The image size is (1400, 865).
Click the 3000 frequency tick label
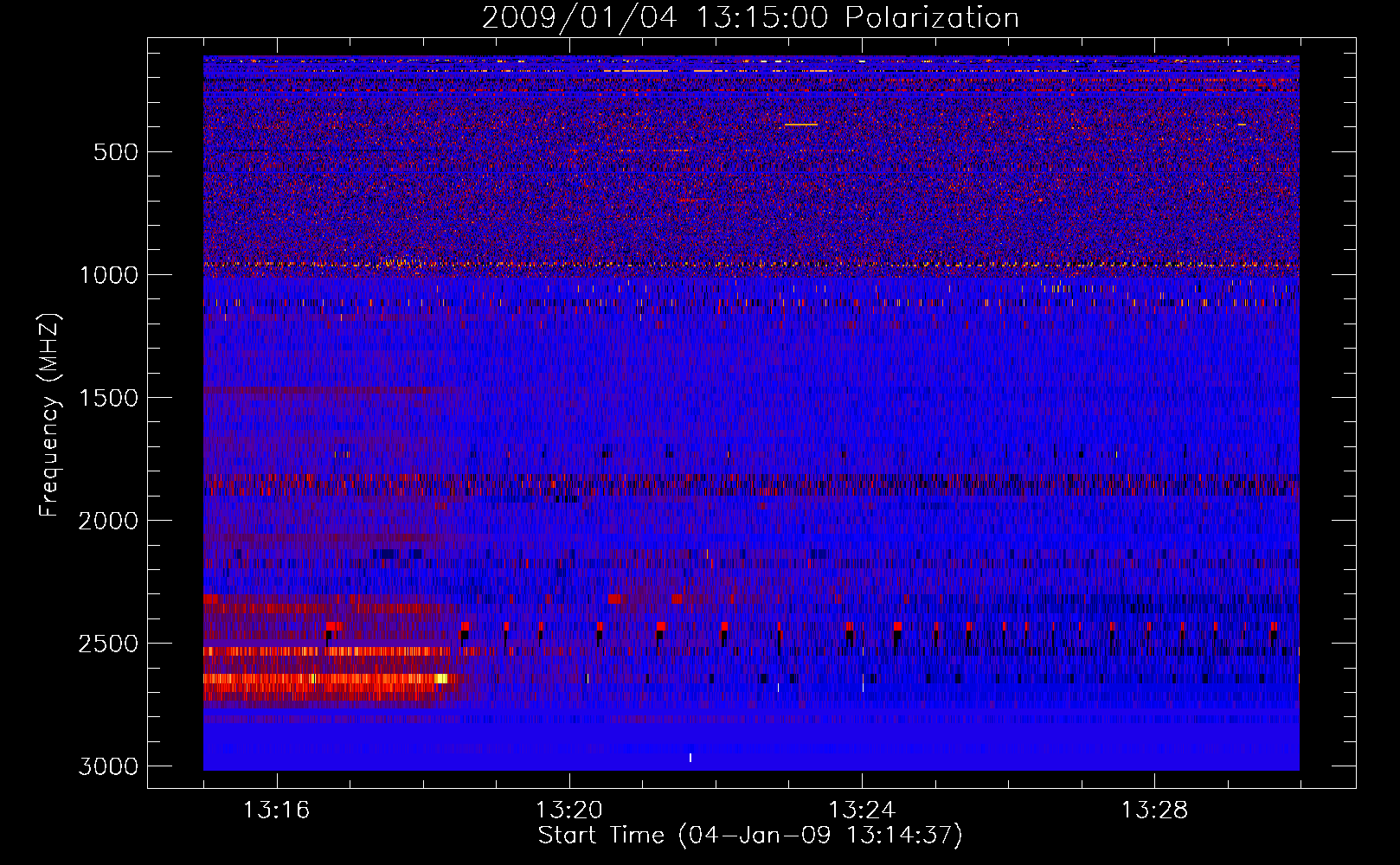coord(108,766)
